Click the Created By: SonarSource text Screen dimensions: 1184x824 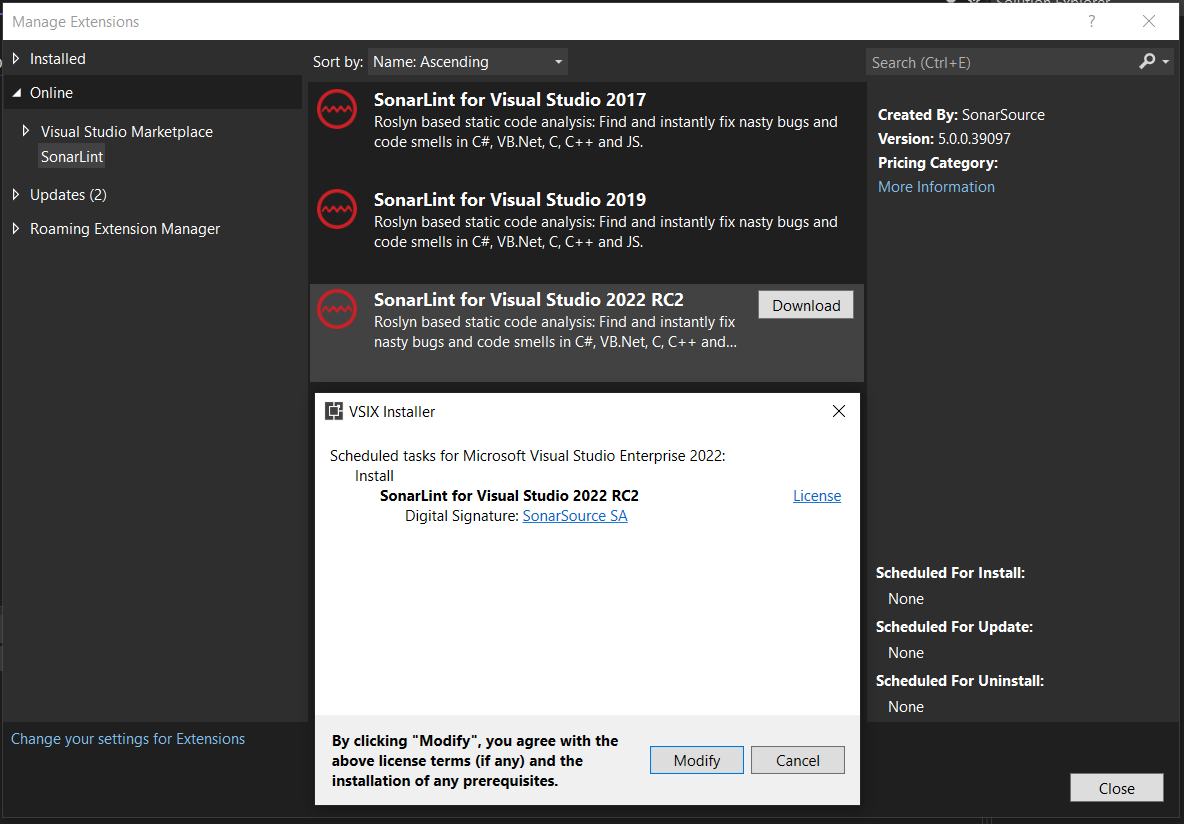point(961,115)
